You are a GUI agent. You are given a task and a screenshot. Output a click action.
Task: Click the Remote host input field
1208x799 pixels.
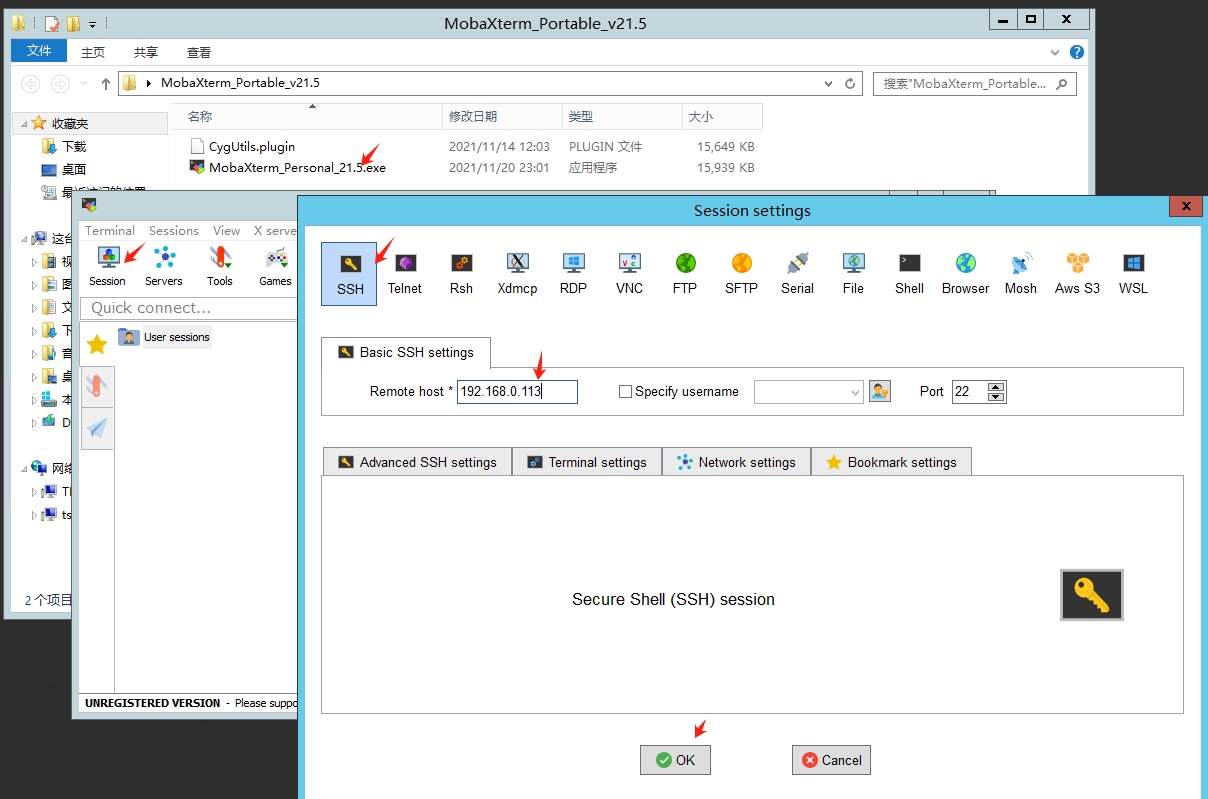point(517,392)
